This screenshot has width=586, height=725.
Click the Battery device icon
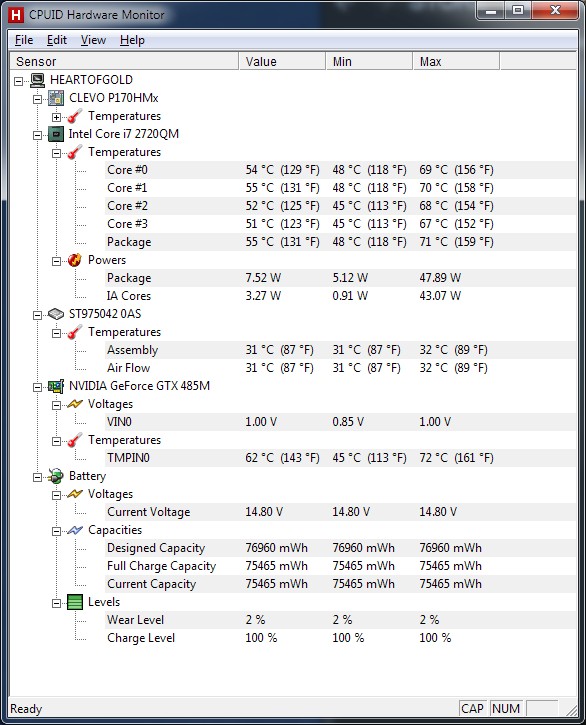pos(56,476)
